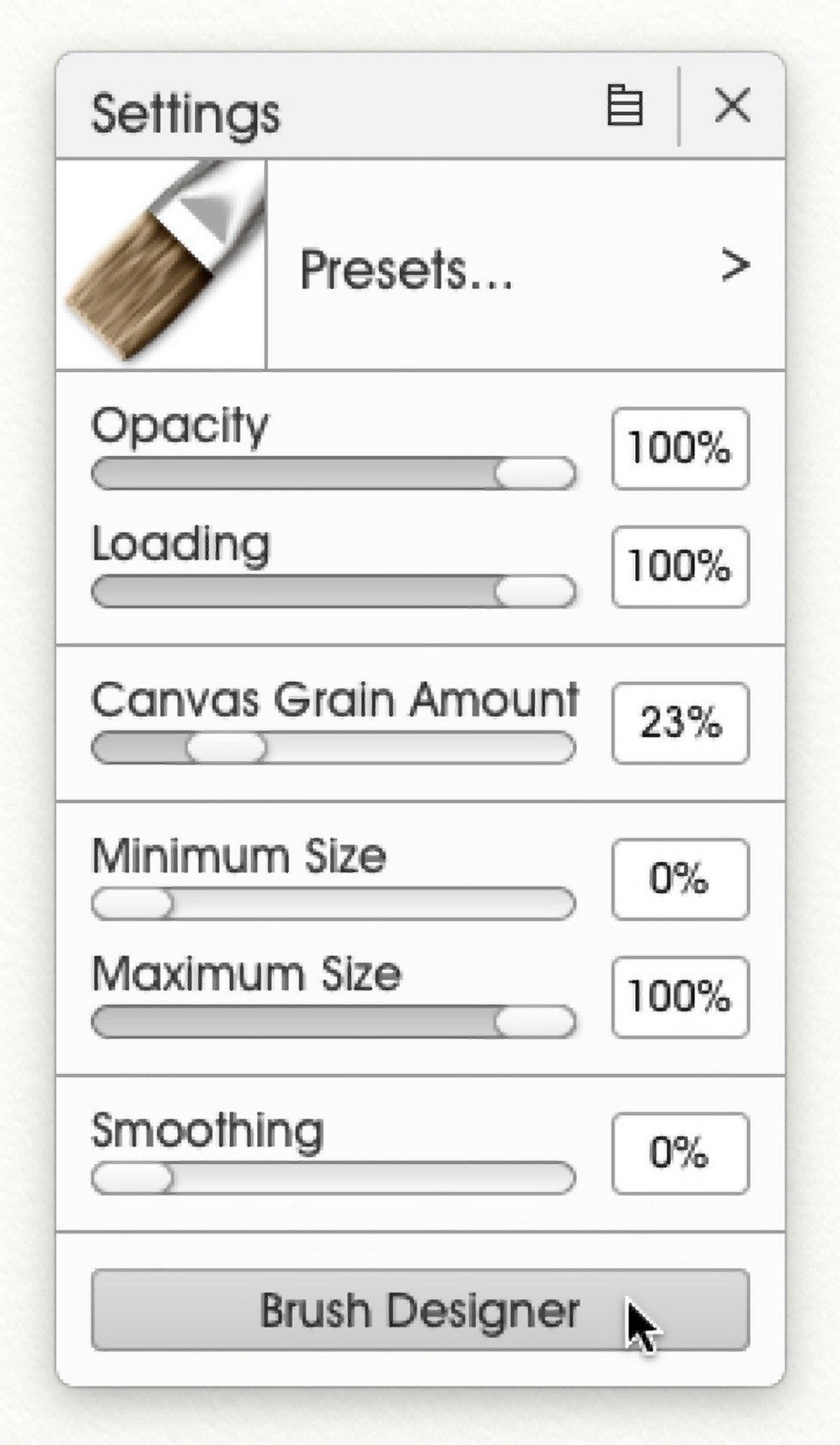Click the Opacity slider handle

[x=535, y=473]
